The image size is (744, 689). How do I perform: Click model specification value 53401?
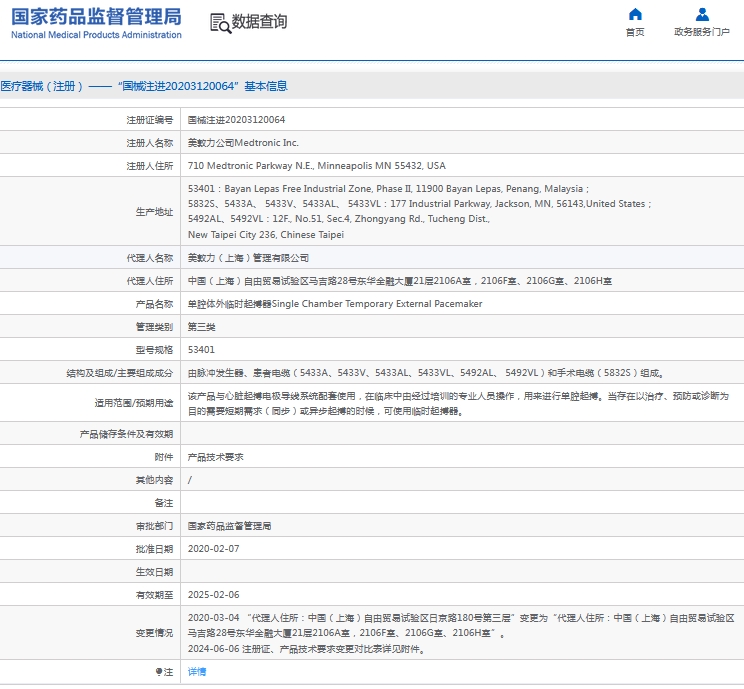(x=201, y=350)
